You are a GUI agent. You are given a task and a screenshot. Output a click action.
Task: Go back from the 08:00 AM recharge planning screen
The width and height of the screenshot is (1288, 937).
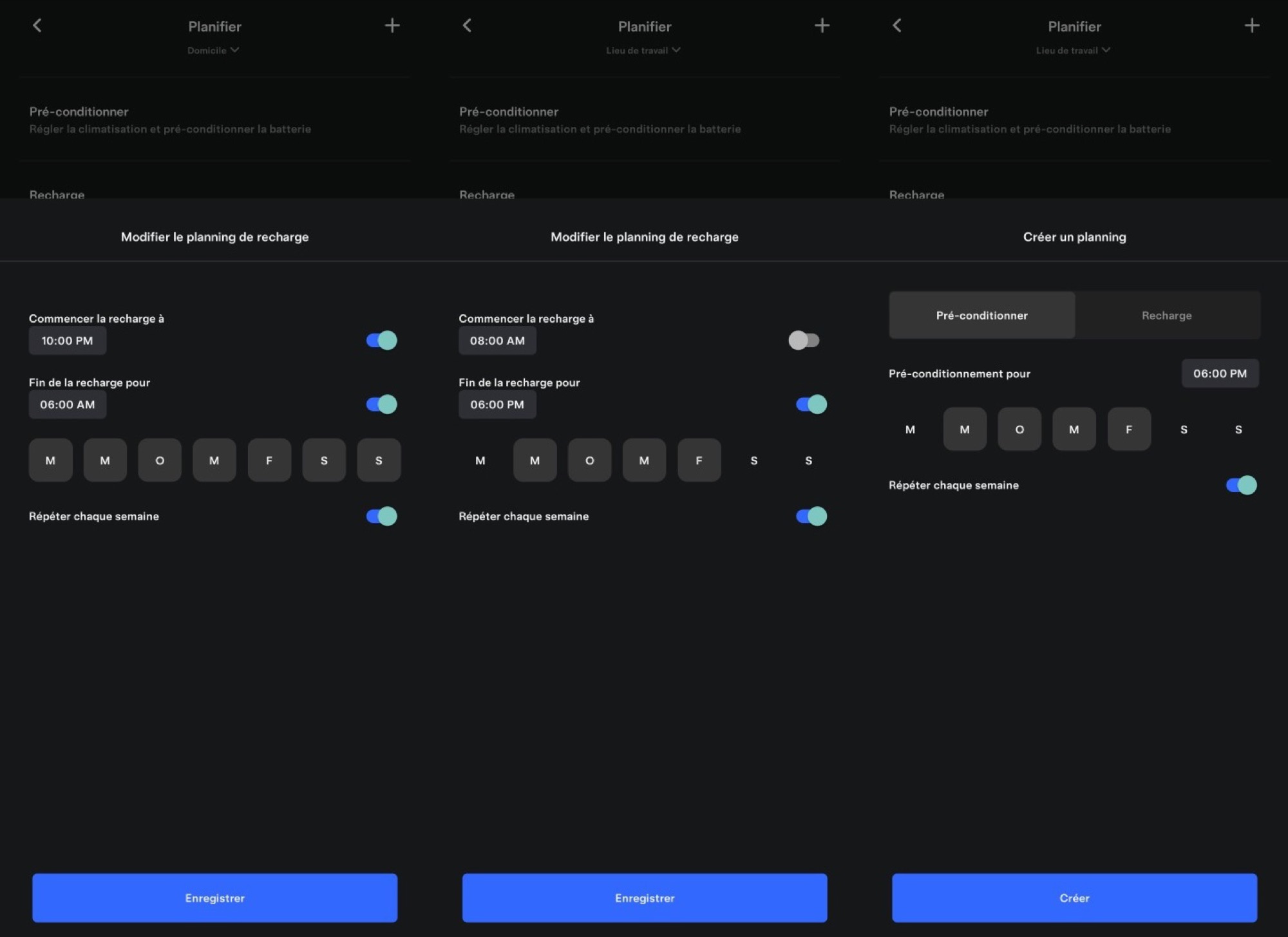point(468,26)
